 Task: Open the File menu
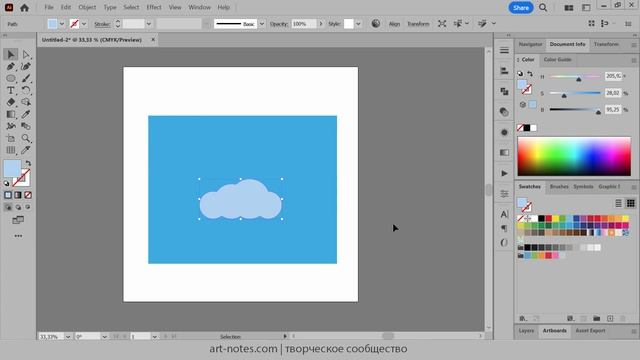[x=49, y=7]
